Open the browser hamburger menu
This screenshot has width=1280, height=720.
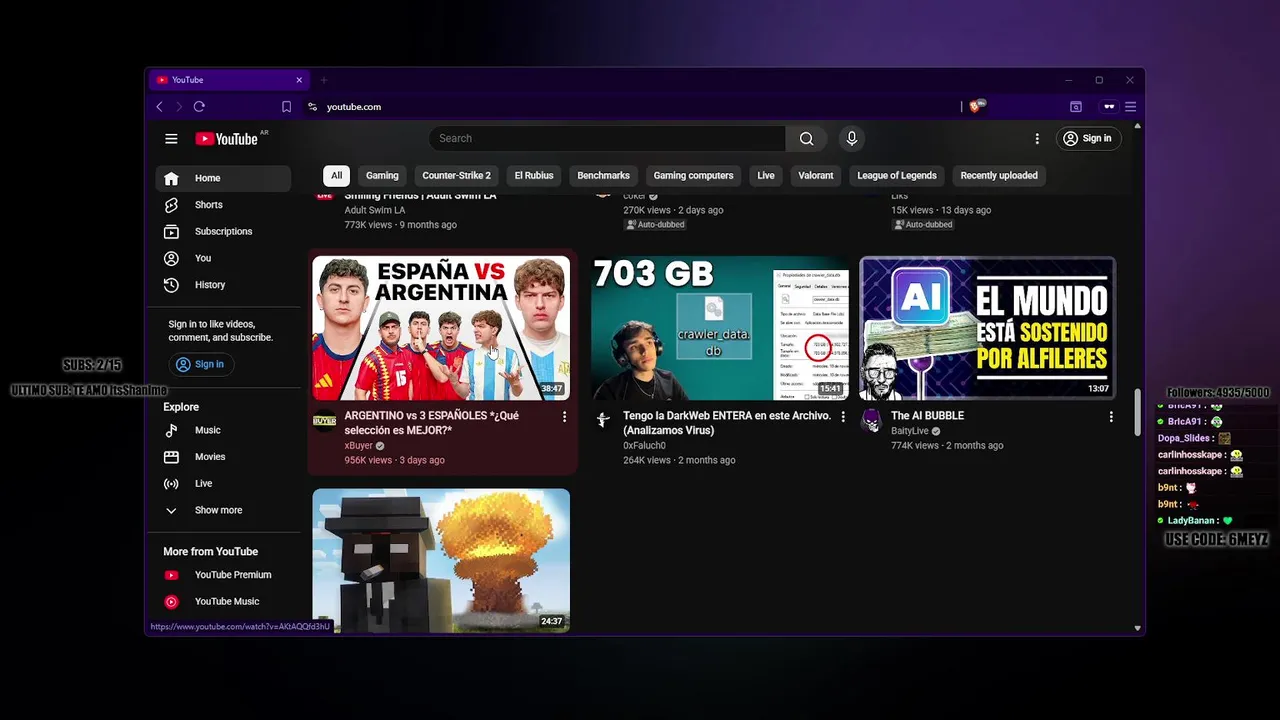click(x=1131, y=107)
